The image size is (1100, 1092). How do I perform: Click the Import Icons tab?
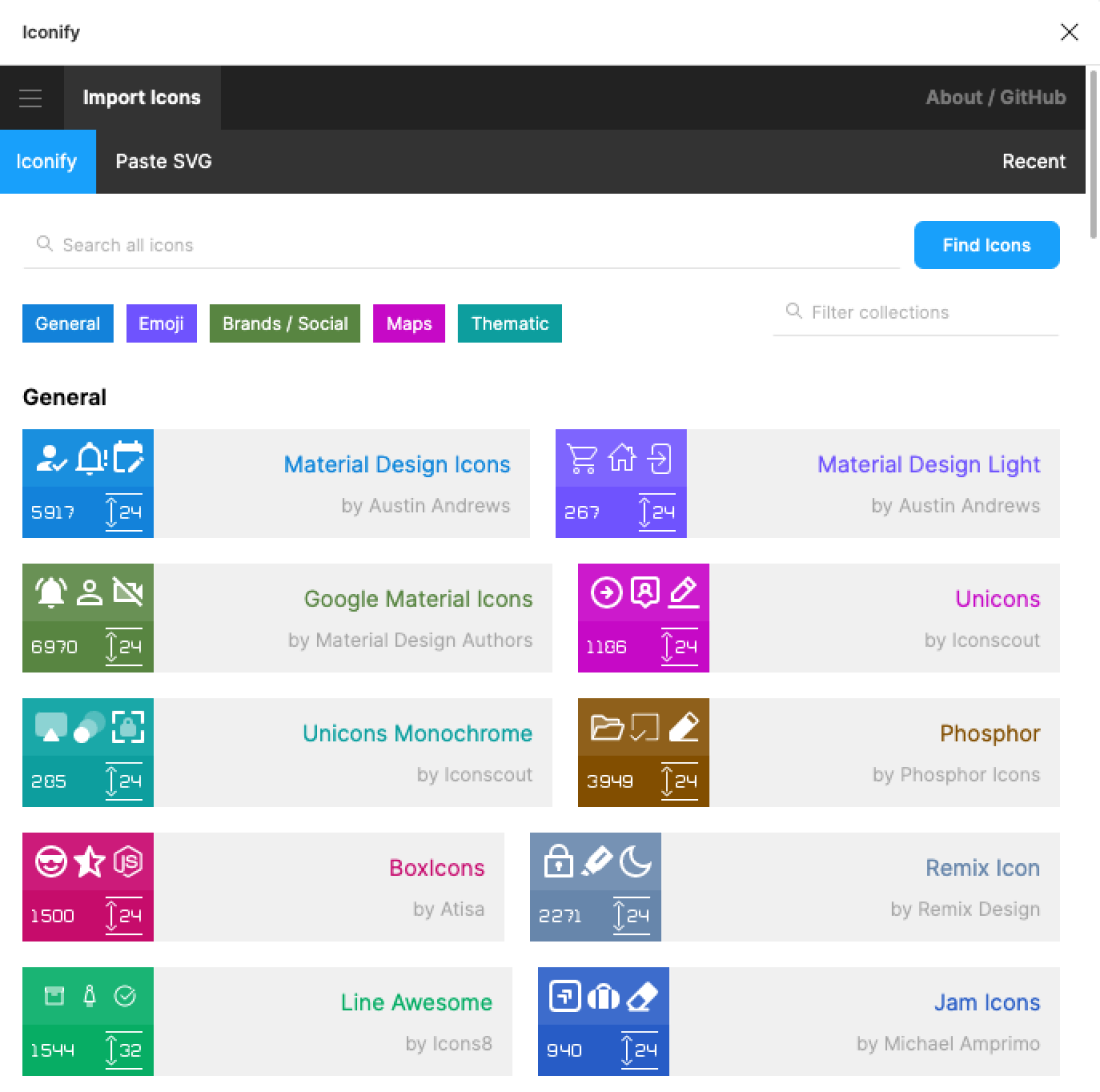point(142,97)
